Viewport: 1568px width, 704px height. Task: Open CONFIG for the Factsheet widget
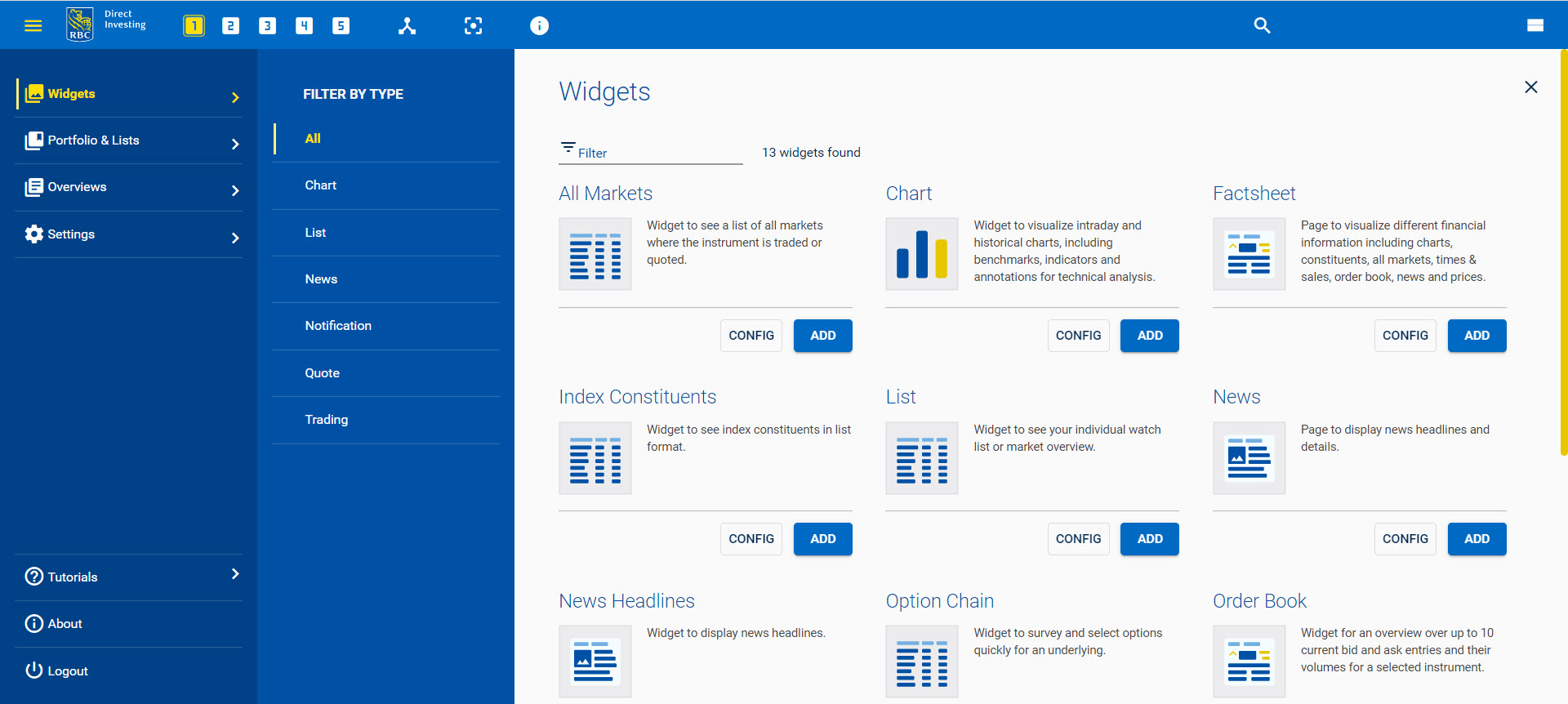[1405, 336]
